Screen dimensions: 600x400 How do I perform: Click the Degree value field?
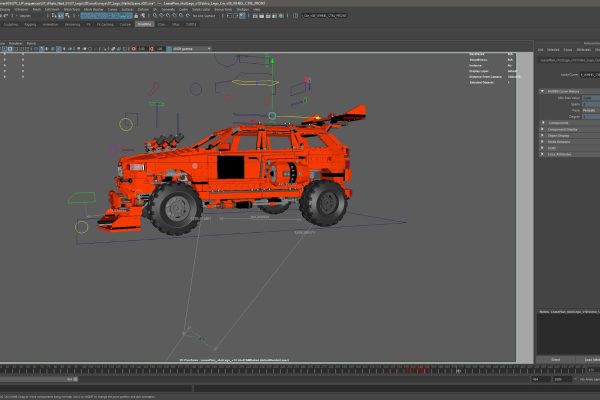[591, 116]
